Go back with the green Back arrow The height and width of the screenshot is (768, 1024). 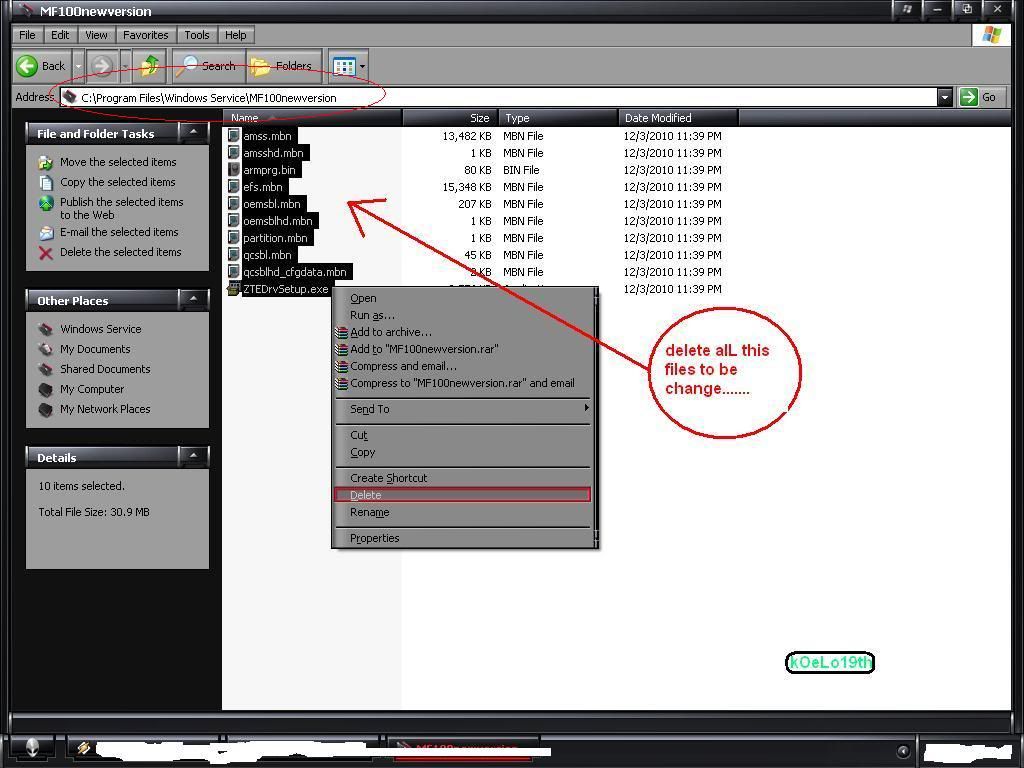[x=42, y=66]
